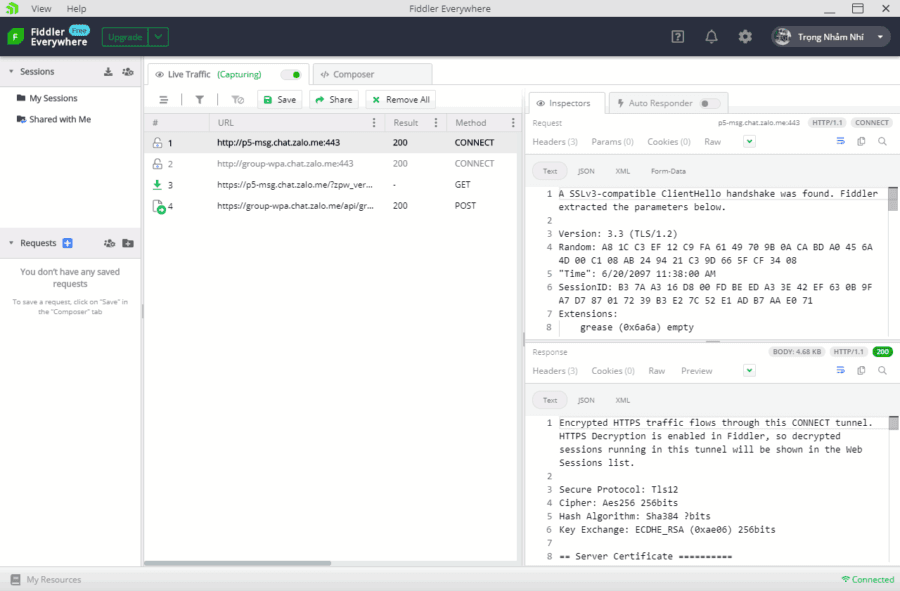Open Shared with Me folder
Screen dimensions: 900x591
(x=54, y=119)
